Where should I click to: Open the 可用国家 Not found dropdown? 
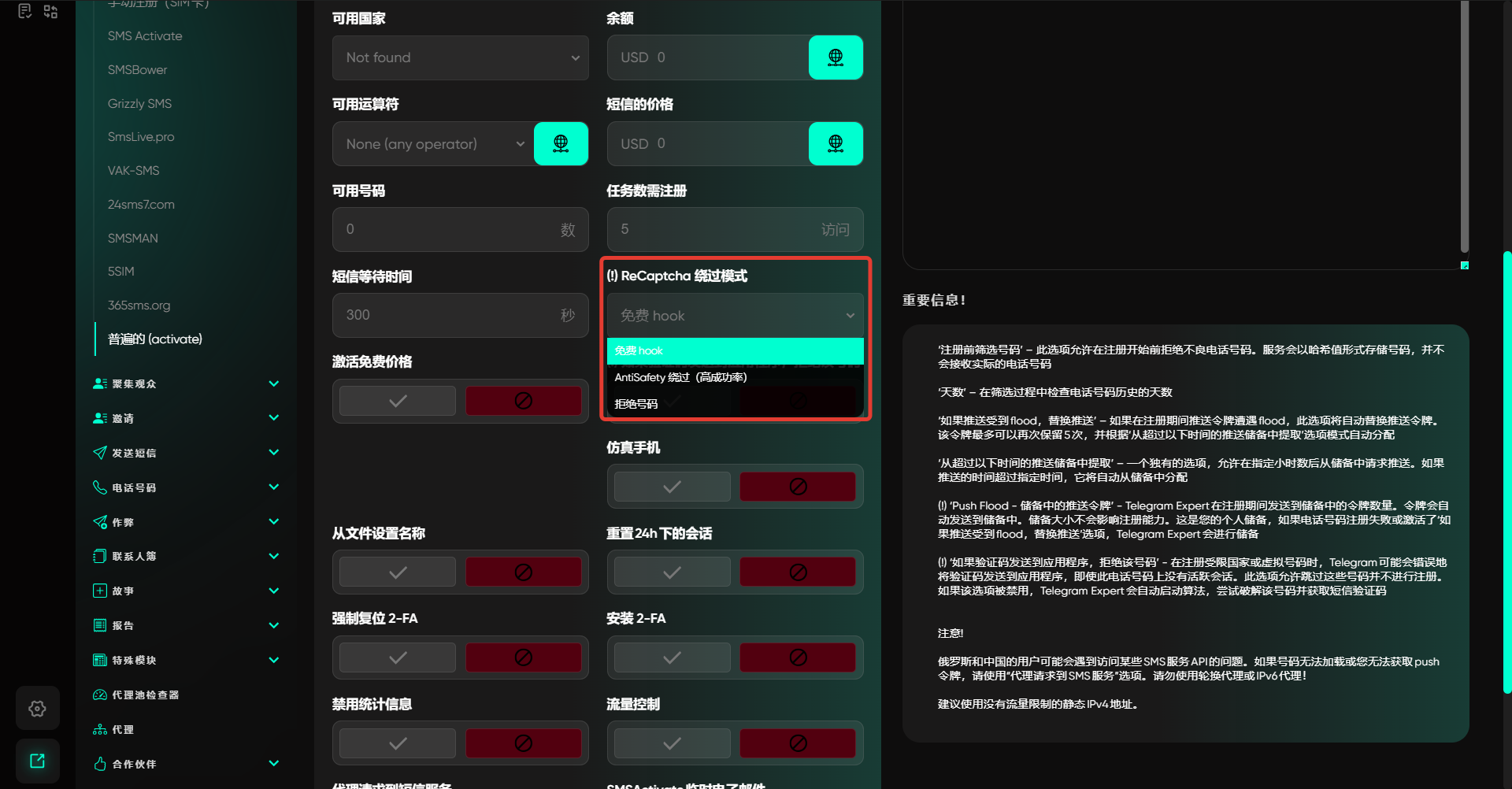(460, 57)
